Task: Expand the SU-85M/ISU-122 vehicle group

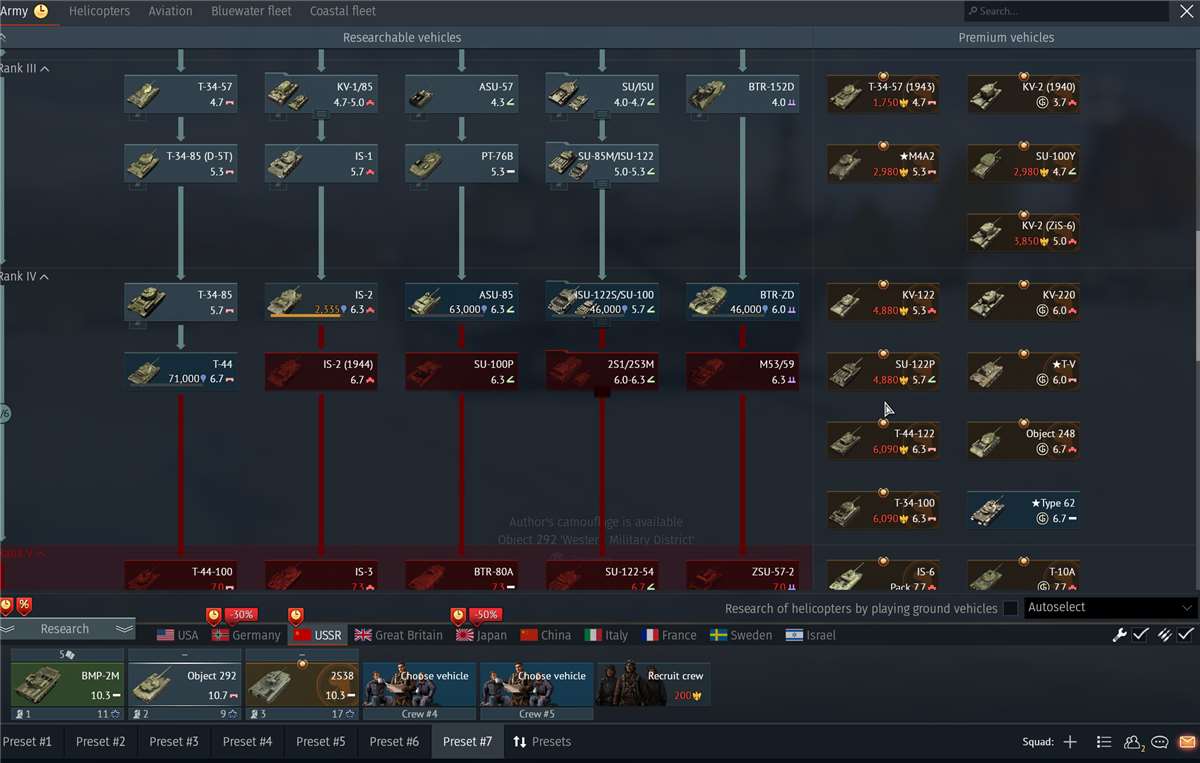Action: click(602, 164)
